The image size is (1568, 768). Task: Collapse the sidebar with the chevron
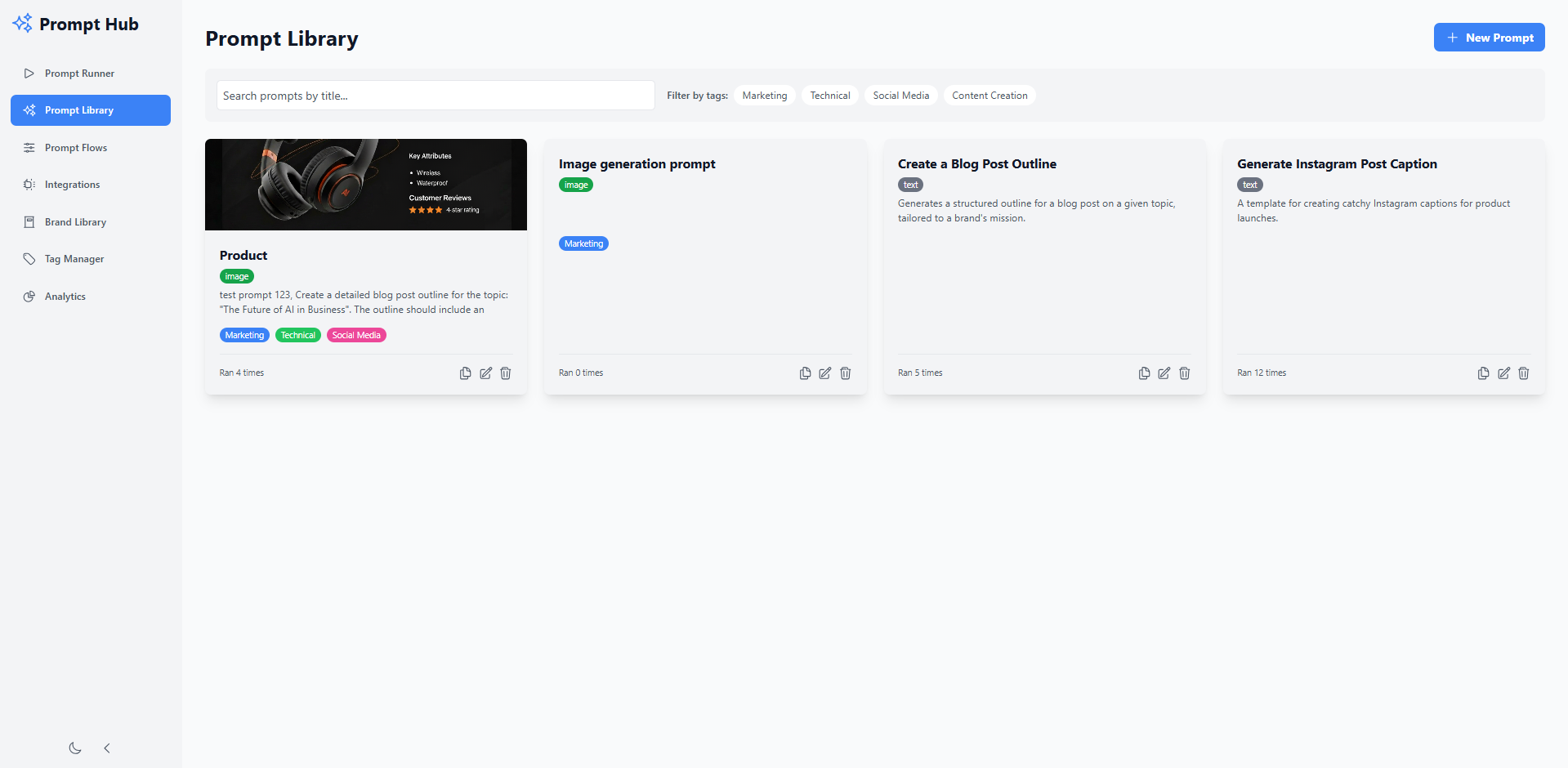[107, 748]
